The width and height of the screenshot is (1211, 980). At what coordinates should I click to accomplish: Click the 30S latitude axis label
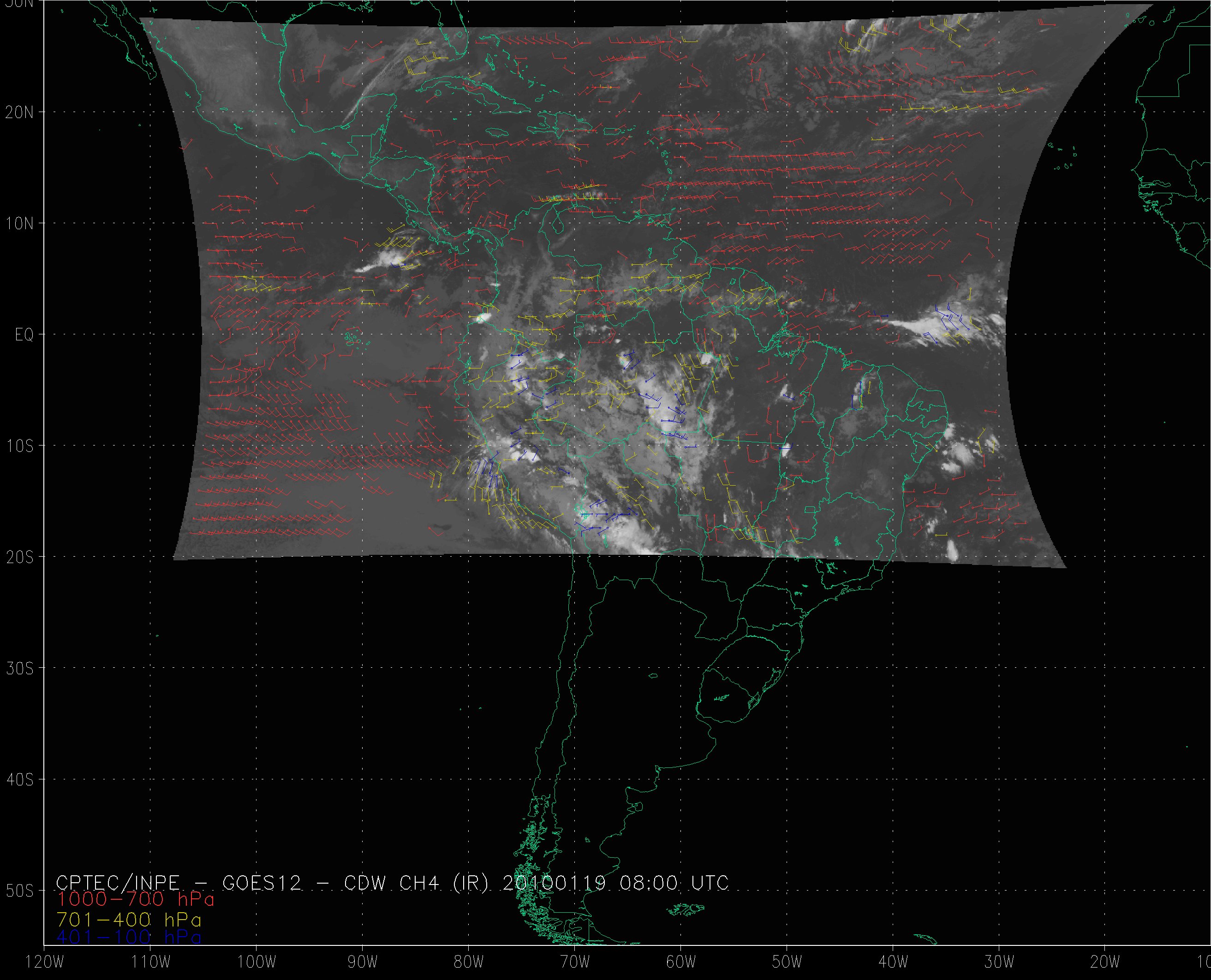pyautogui.click(x=19, y=668)
